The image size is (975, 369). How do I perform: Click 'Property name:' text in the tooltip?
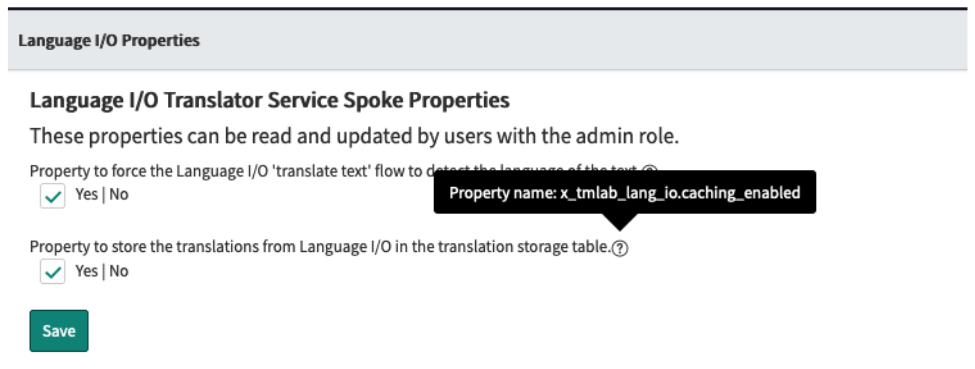tap(502, 193)
